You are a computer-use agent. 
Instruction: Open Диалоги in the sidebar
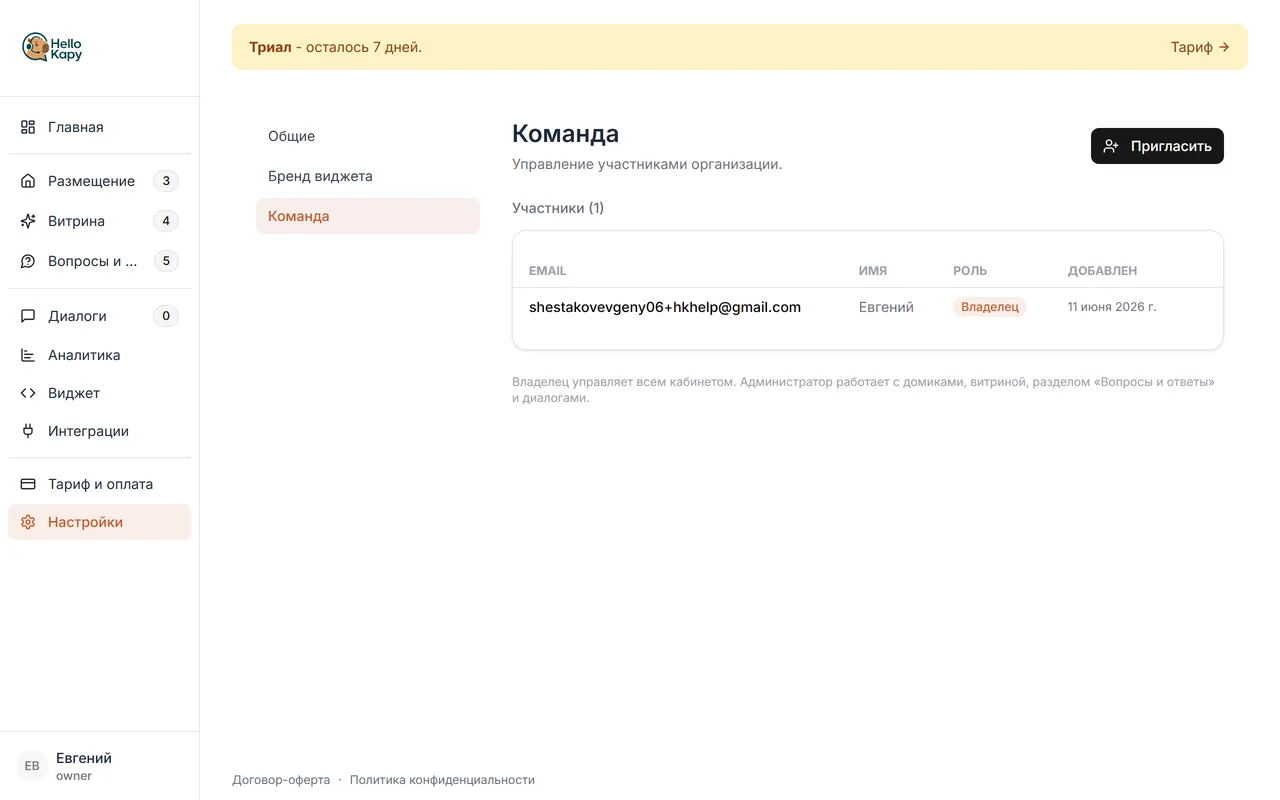pos(99,316)
